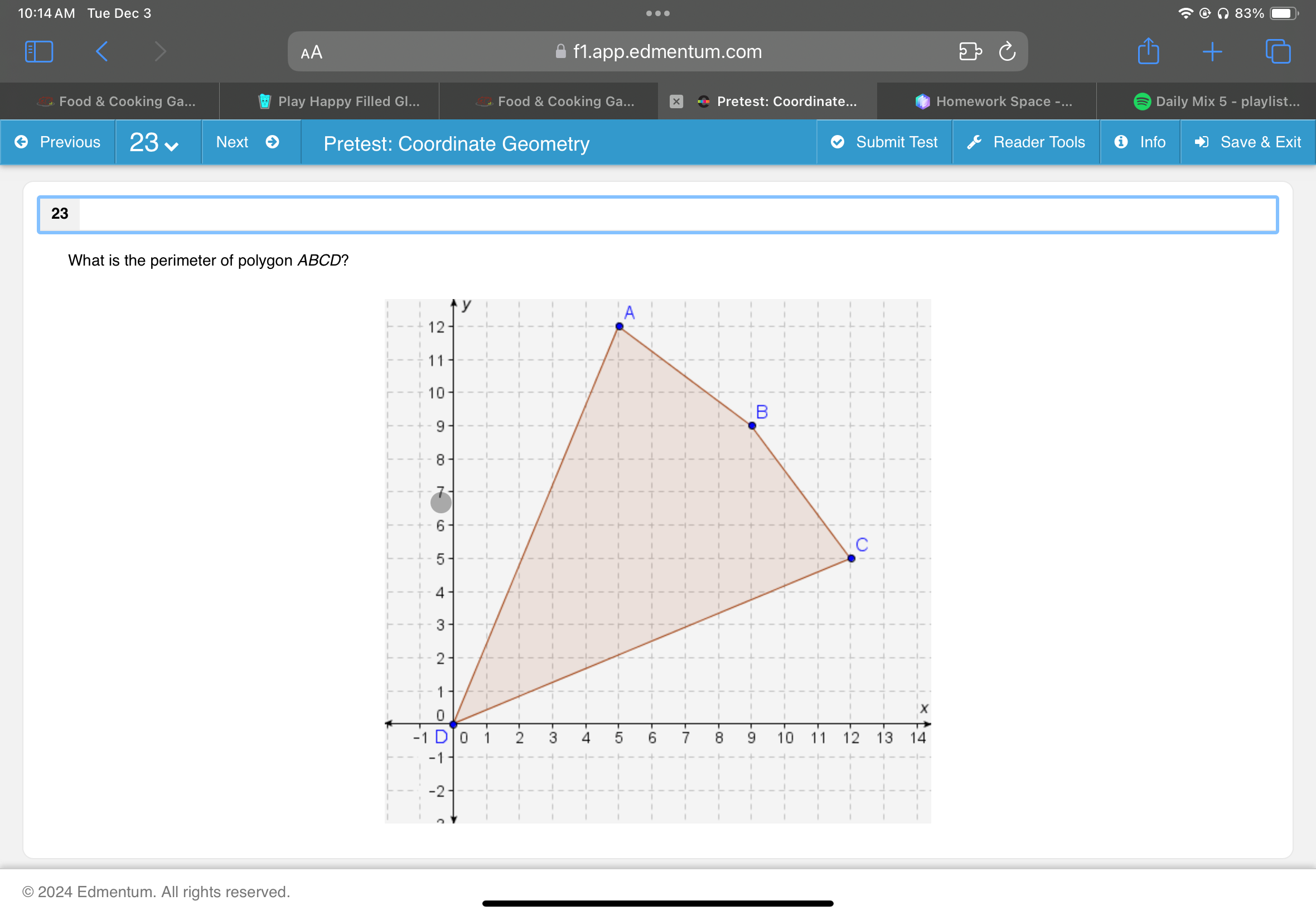The height and width of the screenshot is (915, 1316).
Task: Click the question text about perimeter of polygon ABCD
Action: pos(208,261)
